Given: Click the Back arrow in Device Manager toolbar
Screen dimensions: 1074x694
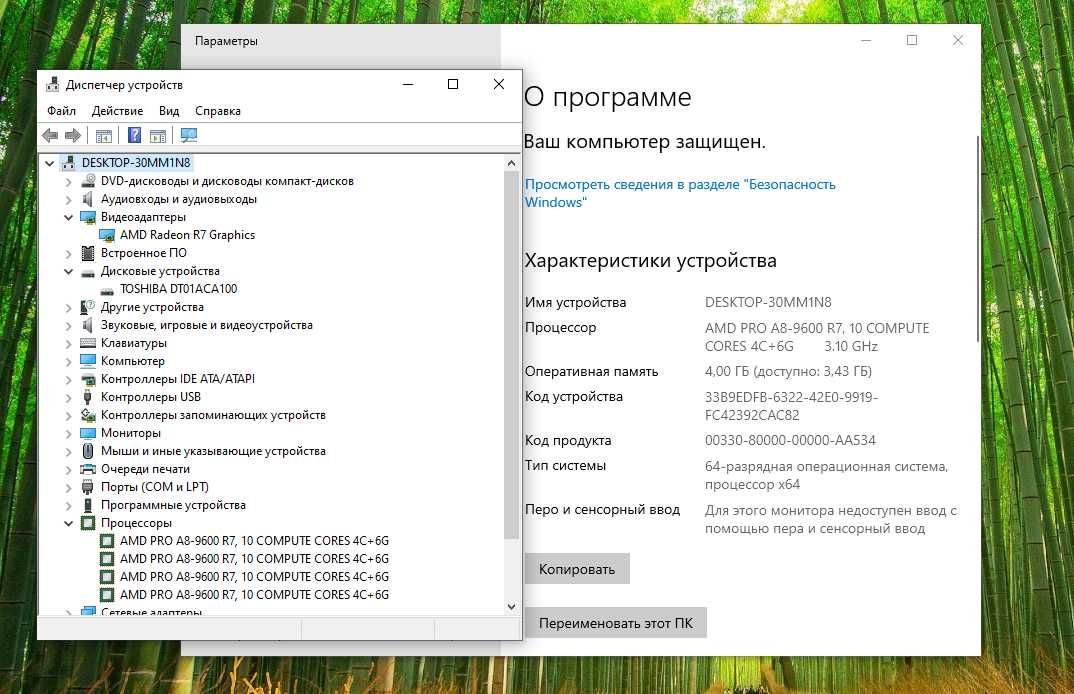Looking at the screenshot, I should click(50, 136).
